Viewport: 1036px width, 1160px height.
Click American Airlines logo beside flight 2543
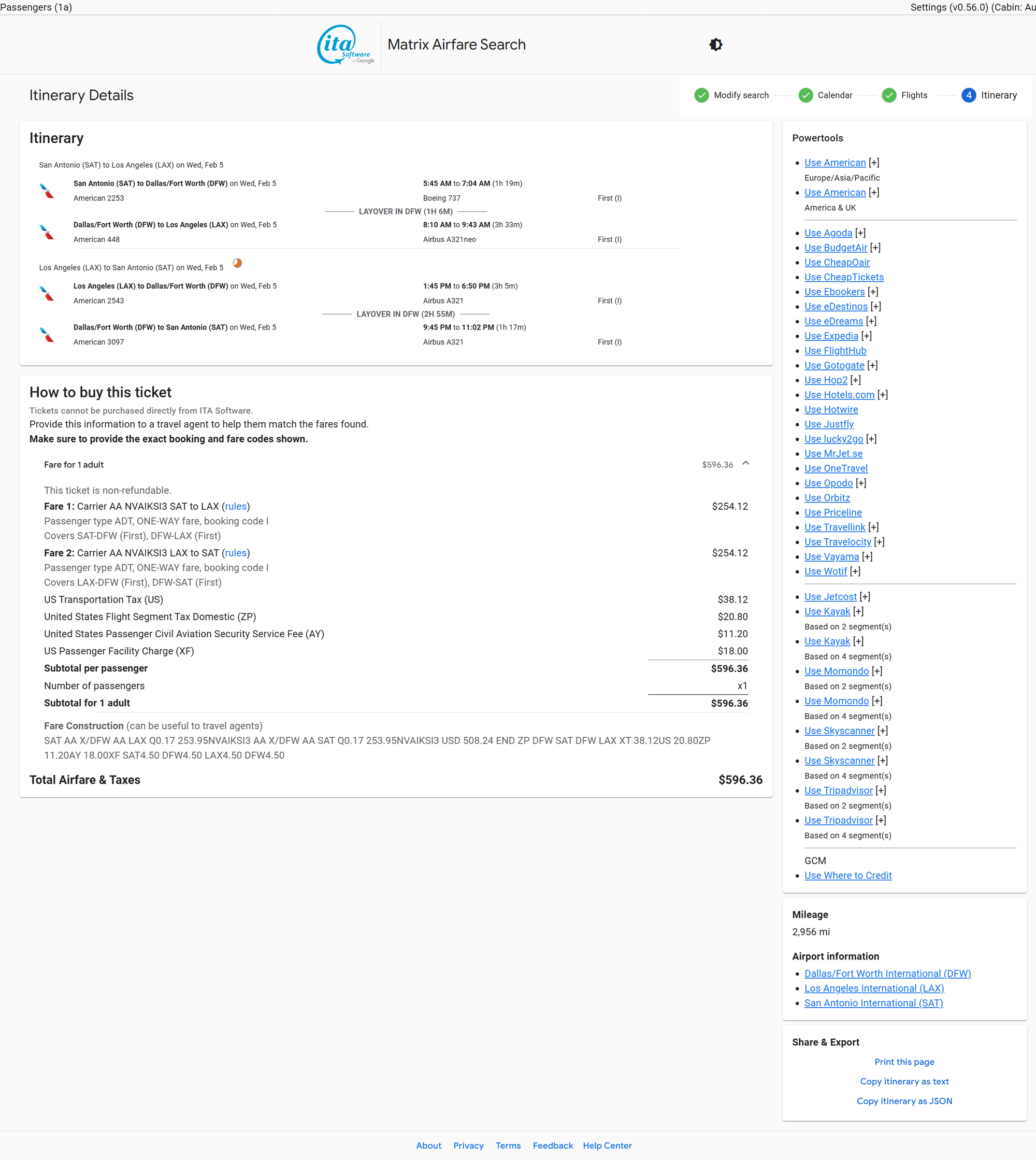pyautogui.click(x=47, y=293)
